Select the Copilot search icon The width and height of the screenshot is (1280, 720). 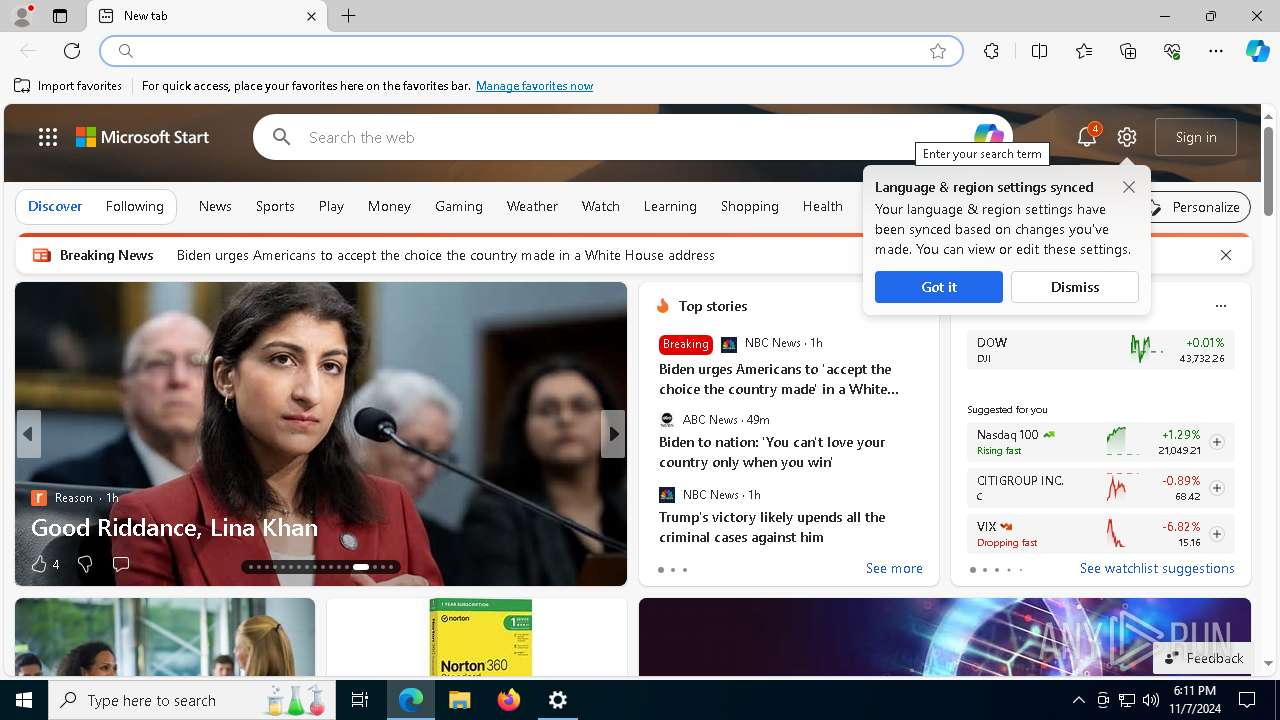tap(989, 136)
